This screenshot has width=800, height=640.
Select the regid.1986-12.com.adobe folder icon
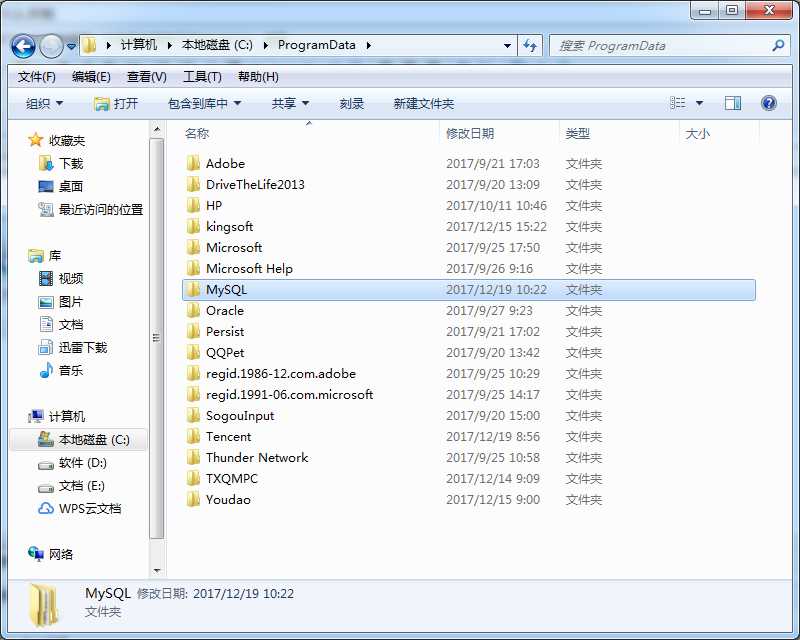point(193,374)
